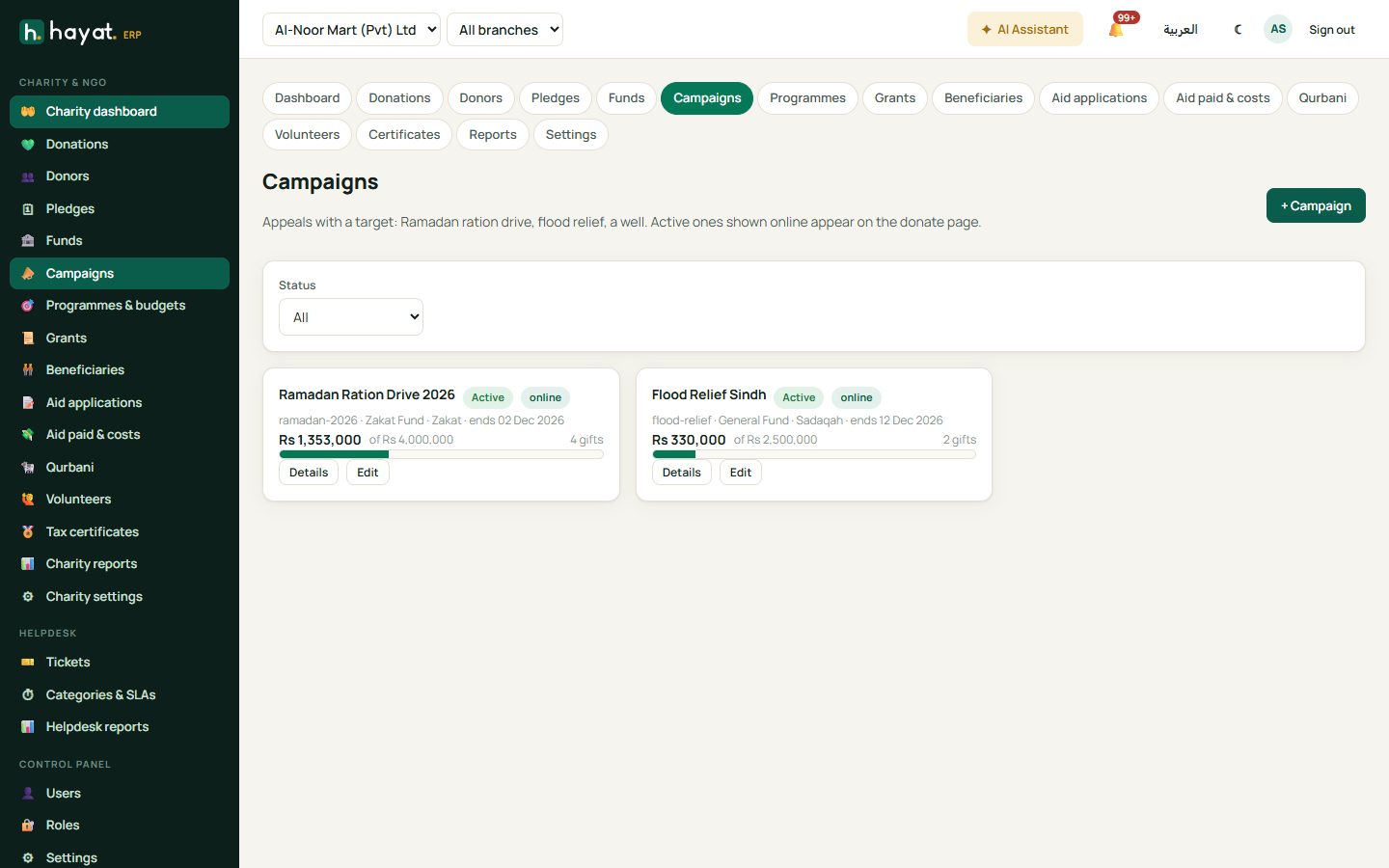The height and width of the screenshot is (868, 1389).
Task: Open Categories & SLAs in sidebar
Action: [x=120, y=695]
